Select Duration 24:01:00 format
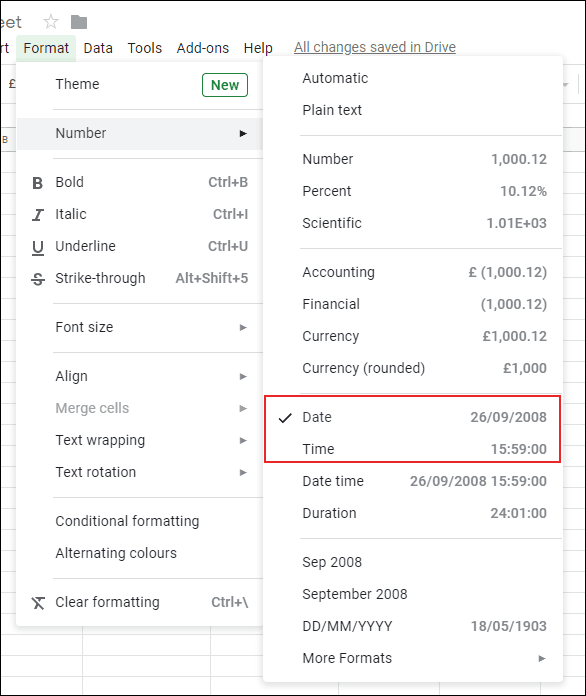Screen dimensions: 586x696 coord(413,513)
